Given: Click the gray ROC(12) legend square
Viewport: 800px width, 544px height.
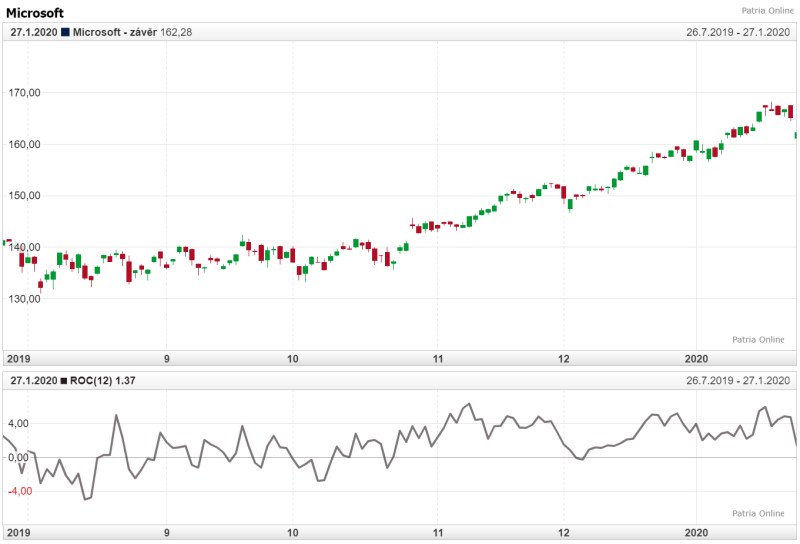Looking at the screenshot, I should pyautogui.click(x=66, y=381).
